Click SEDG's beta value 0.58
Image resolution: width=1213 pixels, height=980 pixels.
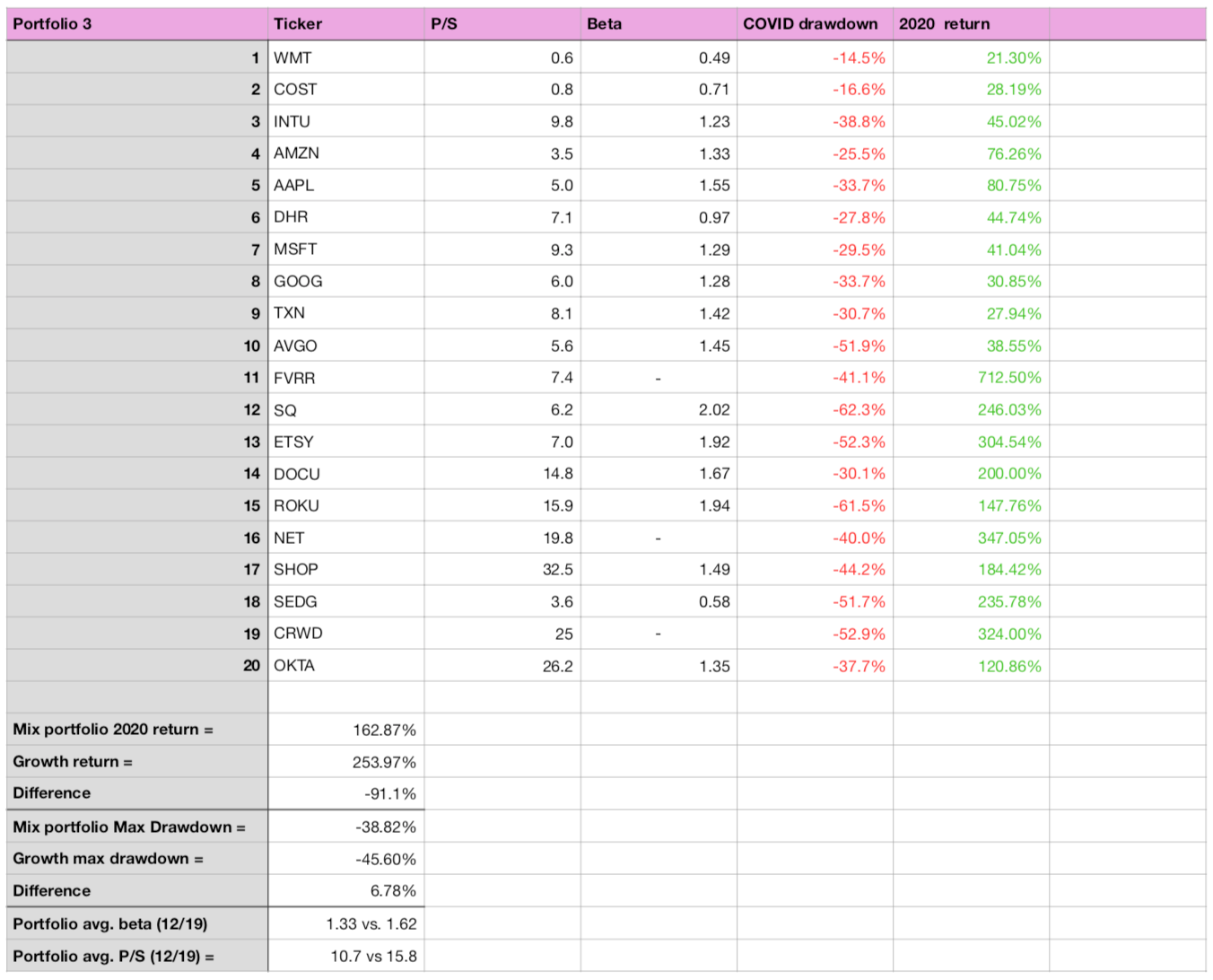click(658, 601)
